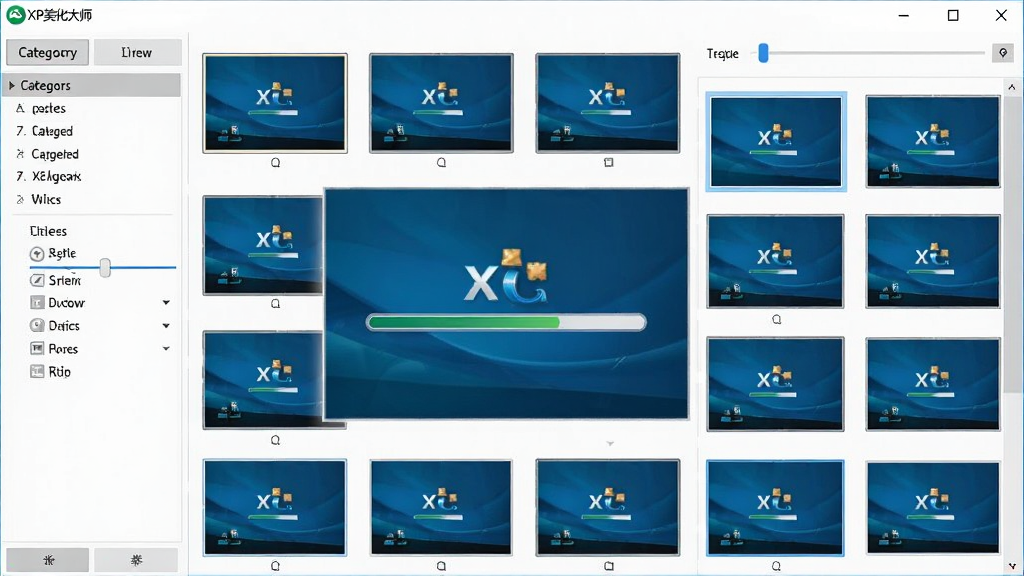Expand the Categors tree node arrow

(x=12, y=85)
